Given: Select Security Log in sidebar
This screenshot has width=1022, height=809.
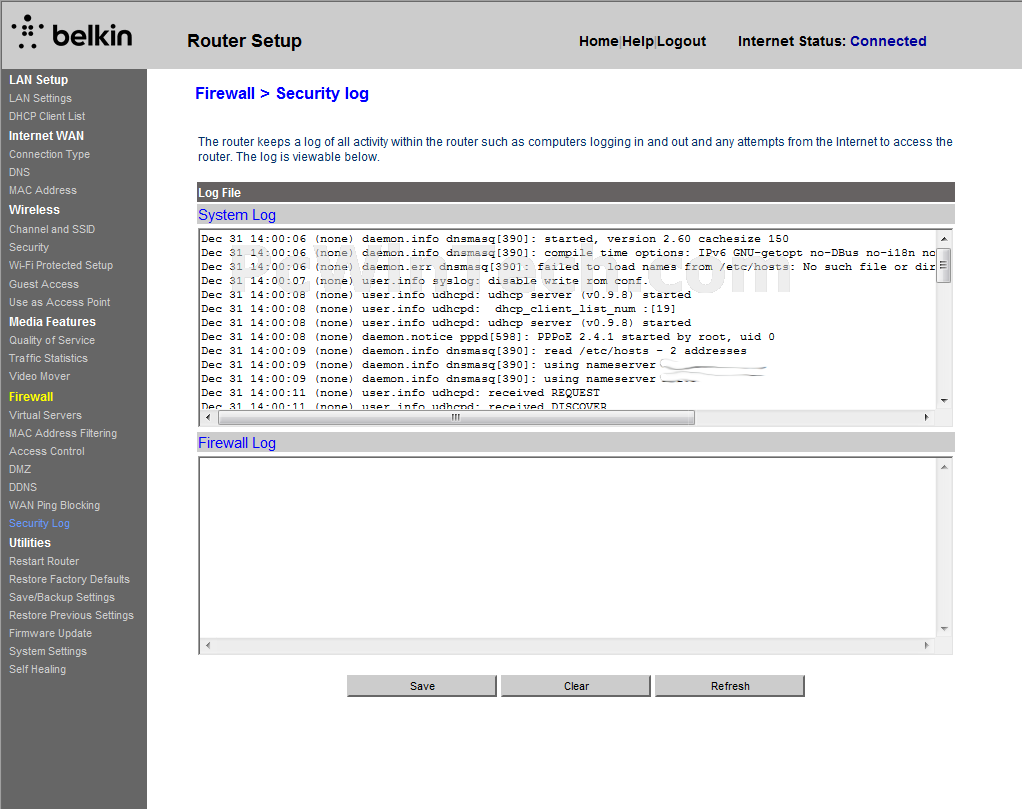Looking at the screenshot, I should (x=39, y=523).
